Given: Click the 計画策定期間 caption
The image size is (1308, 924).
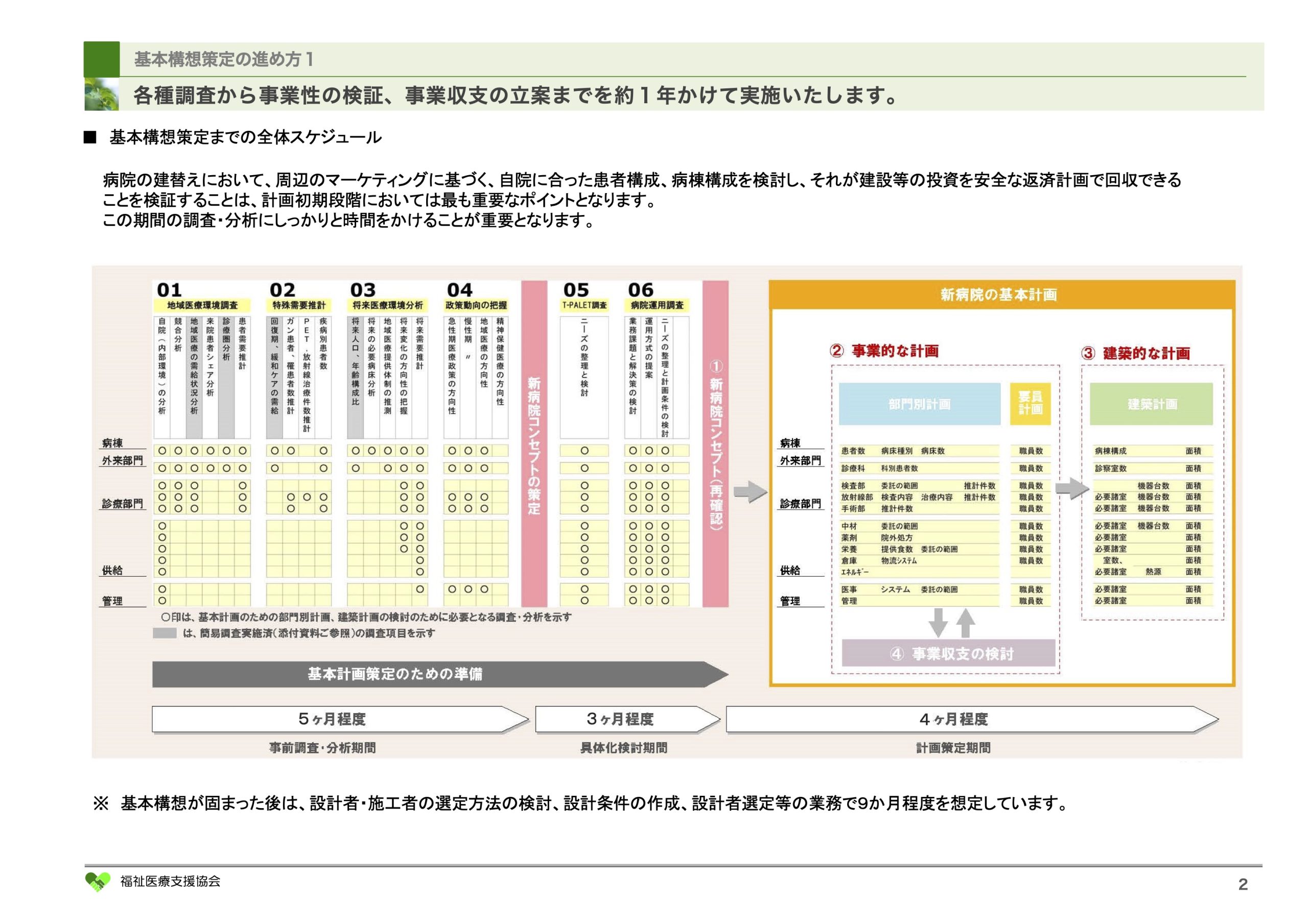Looking at the screenshot, I should click(953, 747).
